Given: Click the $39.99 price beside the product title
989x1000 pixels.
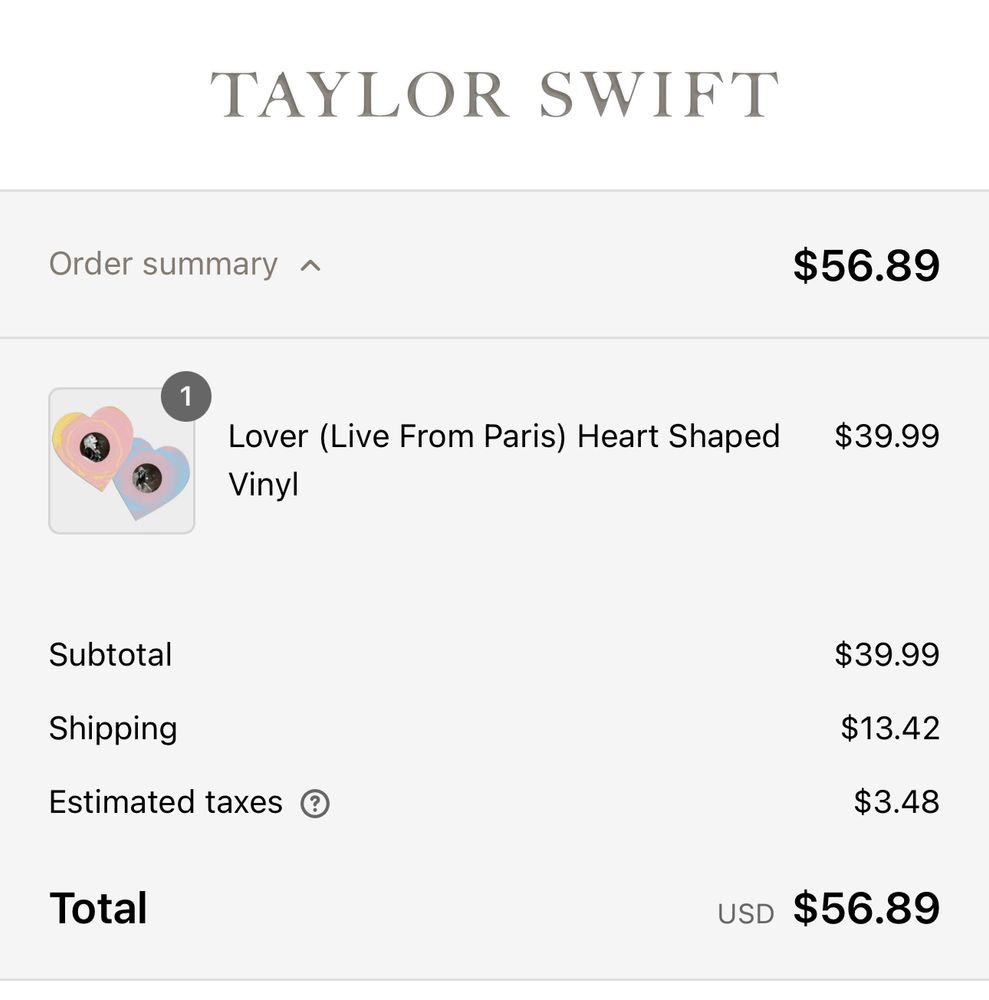Looking at the screenshot, I should (x=887, y=436).
